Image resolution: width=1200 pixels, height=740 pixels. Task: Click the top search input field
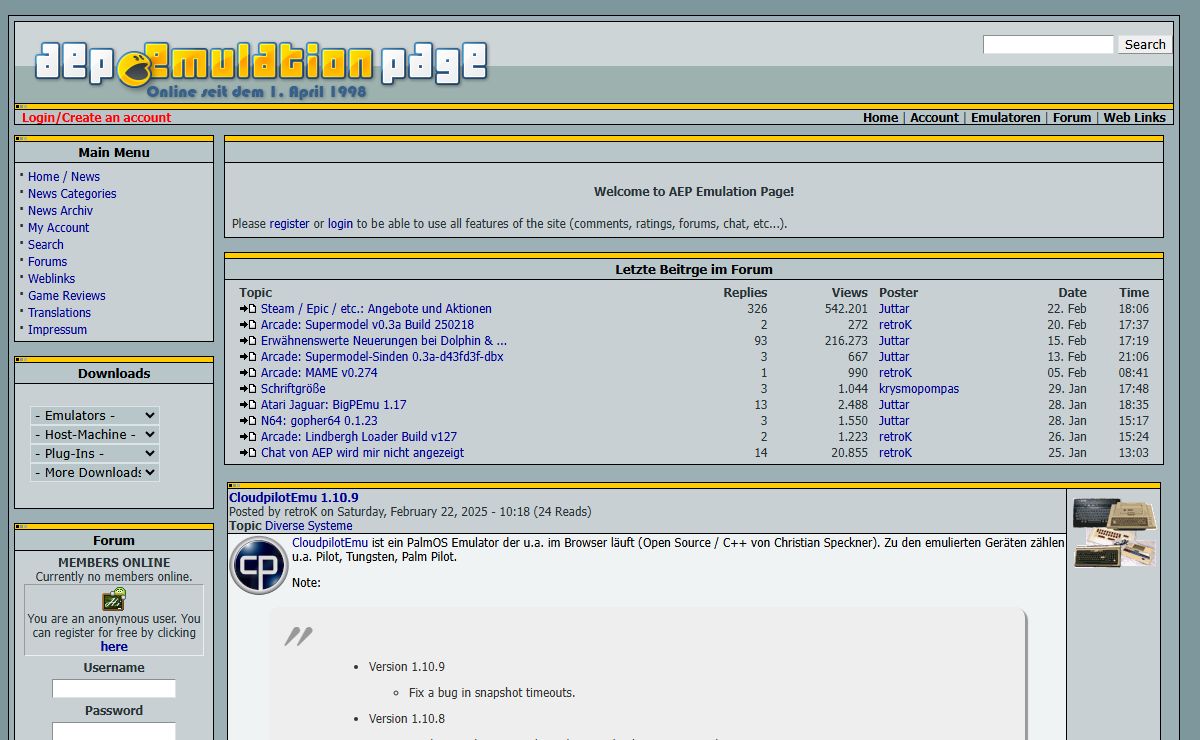[x=1048, y=44]
